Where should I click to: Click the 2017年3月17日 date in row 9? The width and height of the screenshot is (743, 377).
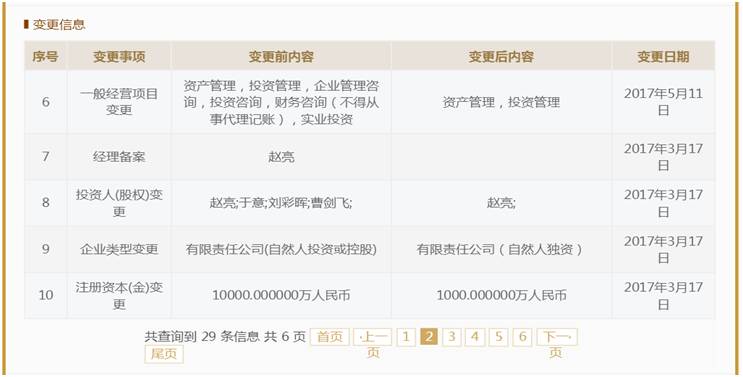click(663, 249)
